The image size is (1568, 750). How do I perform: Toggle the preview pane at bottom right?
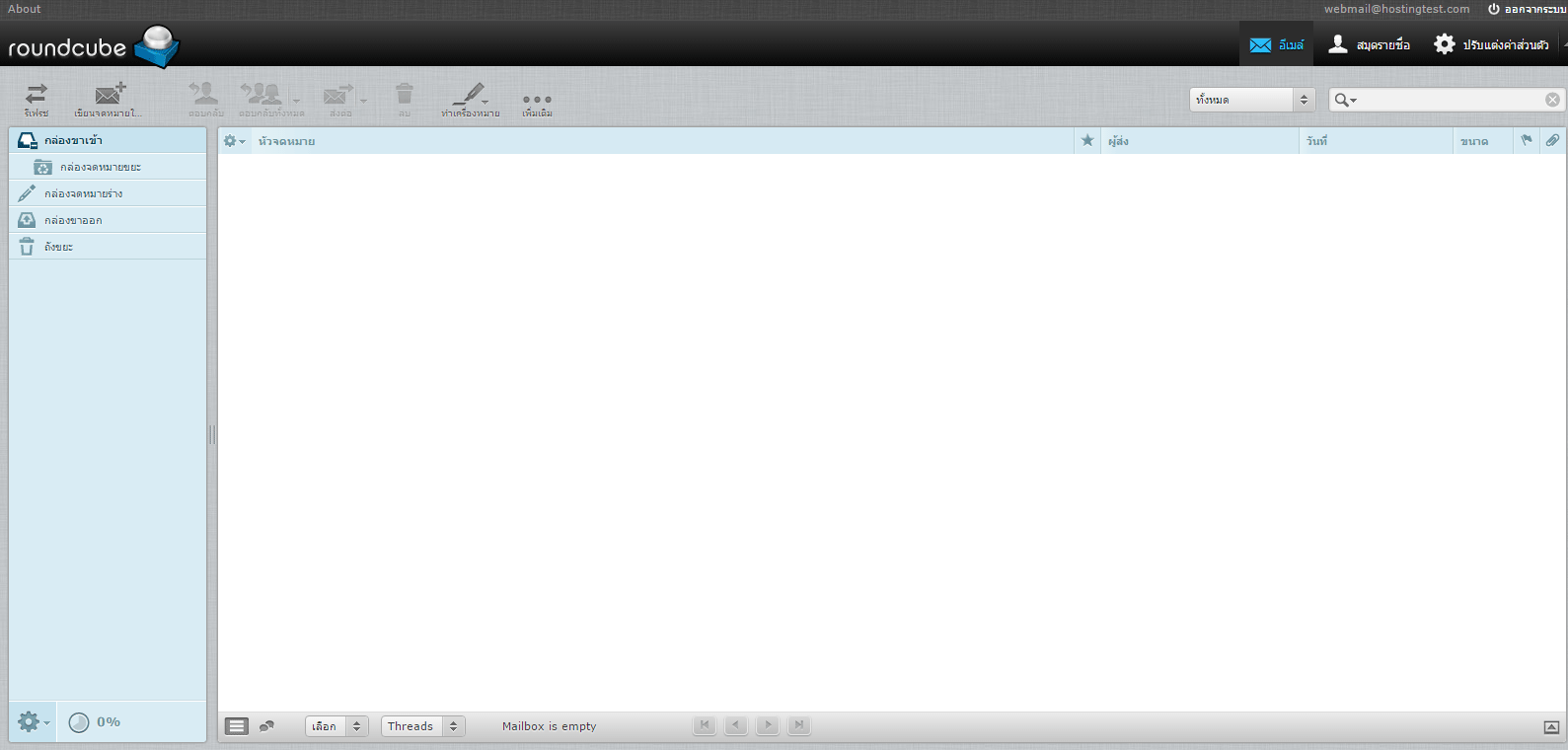[x=1551, y=727]
